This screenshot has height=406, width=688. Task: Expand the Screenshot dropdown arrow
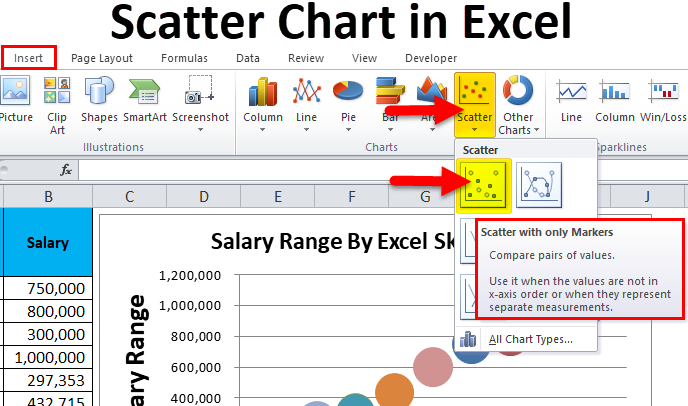click(x=201, y=129)
